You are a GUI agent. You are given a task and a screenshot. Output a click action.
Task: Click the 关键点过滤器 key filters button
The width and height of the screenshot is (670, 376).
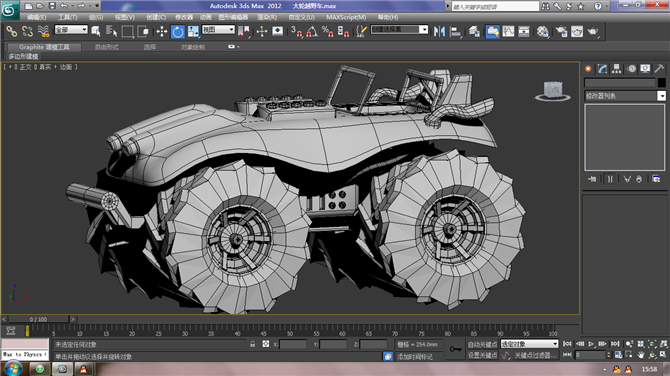pos(534,355)
